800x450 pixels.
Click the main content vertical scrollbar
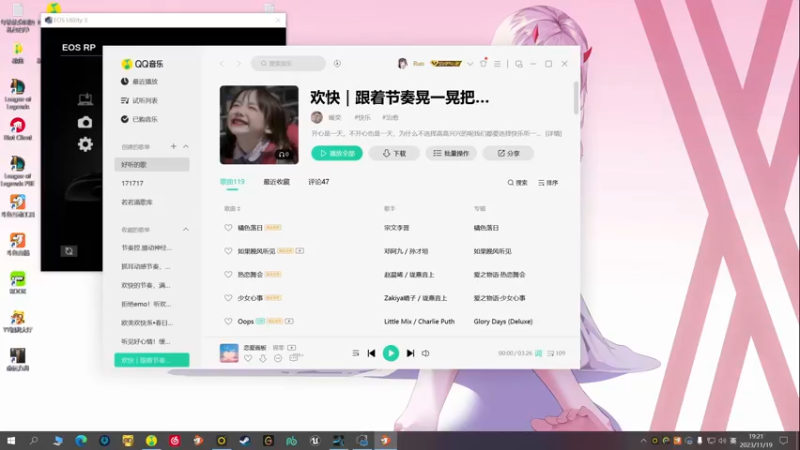[576, 97]
